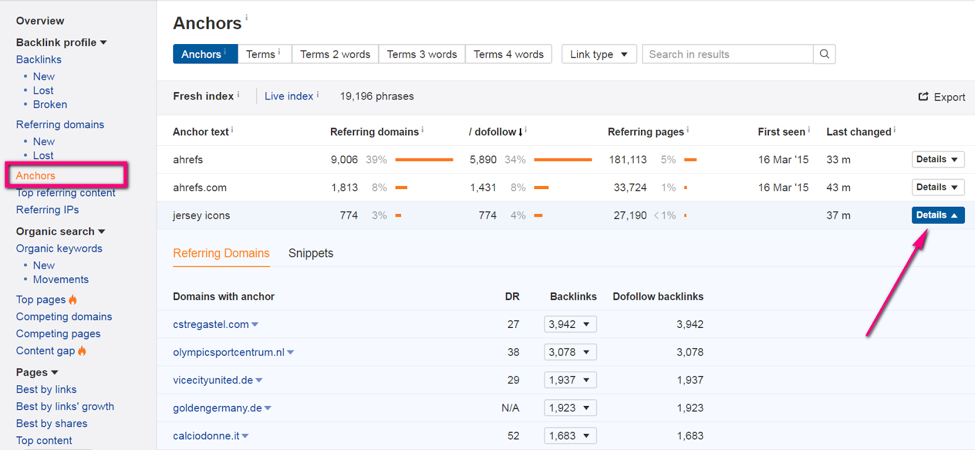The height and width of the screenshot is (450, 975).
Task: Open the Link type dropdown
Action: (599, 54)
